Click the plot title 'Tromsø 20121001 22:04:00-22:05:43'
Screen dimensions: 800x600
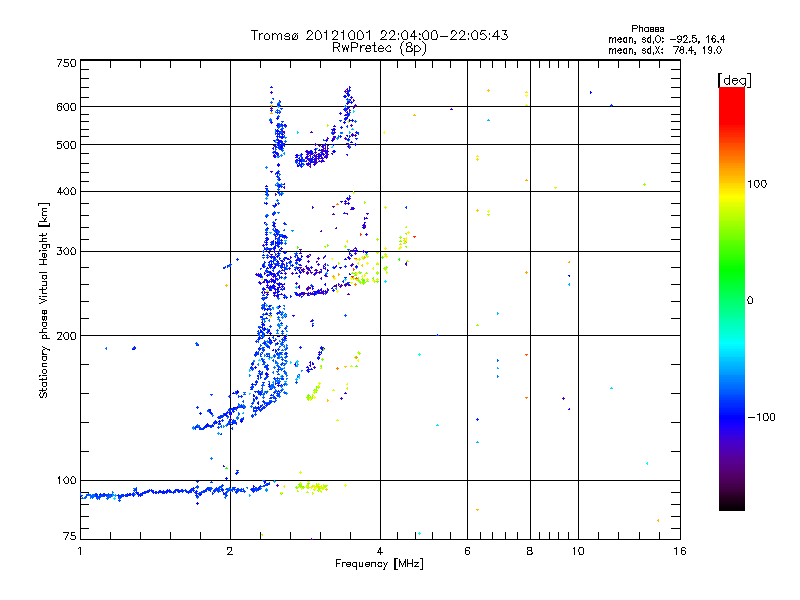pyautogui.click(x=379, y=35)
